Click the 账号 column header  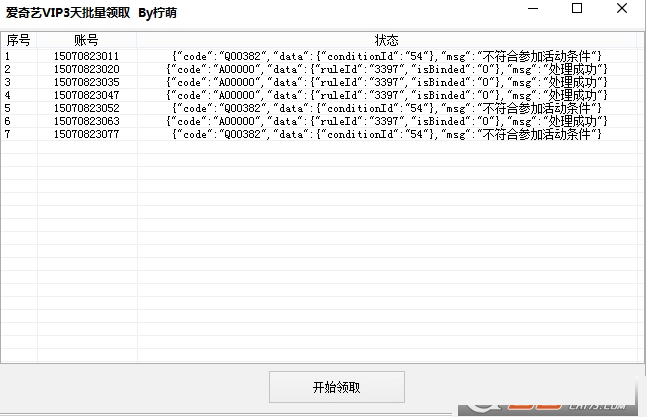(x=87, y=40)
